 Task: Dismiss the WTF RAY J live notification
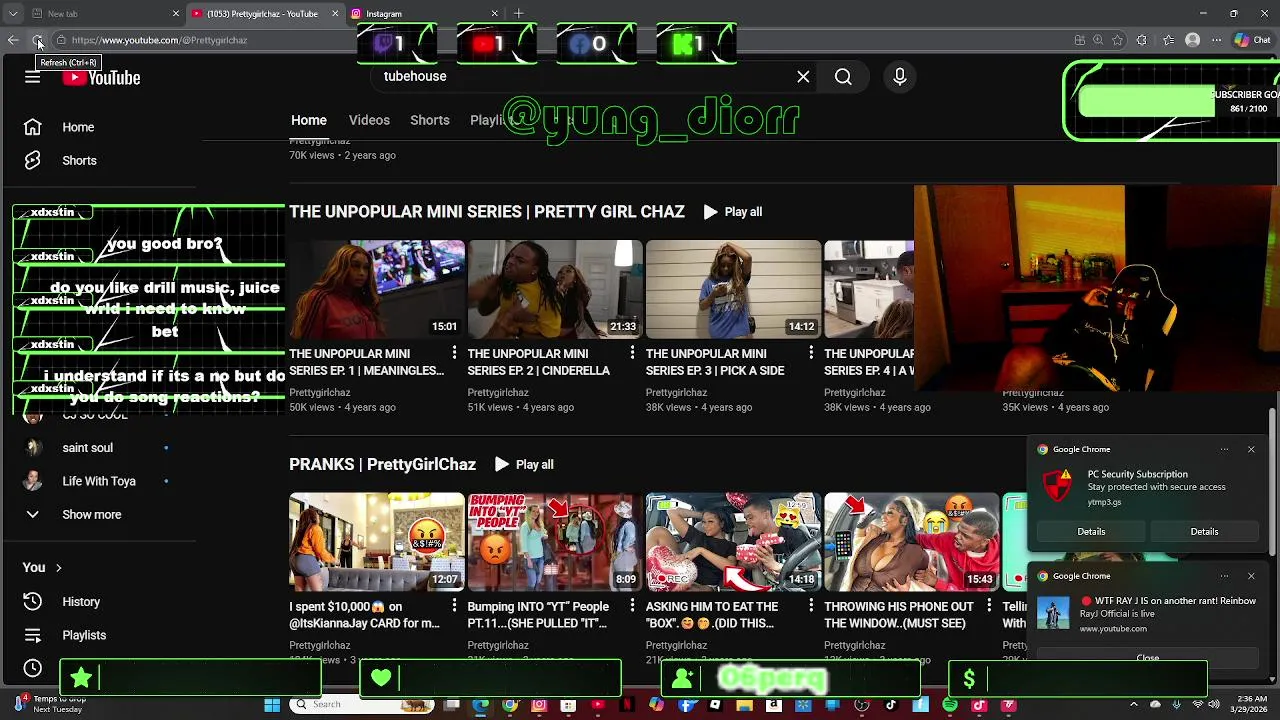(1251, 576)
